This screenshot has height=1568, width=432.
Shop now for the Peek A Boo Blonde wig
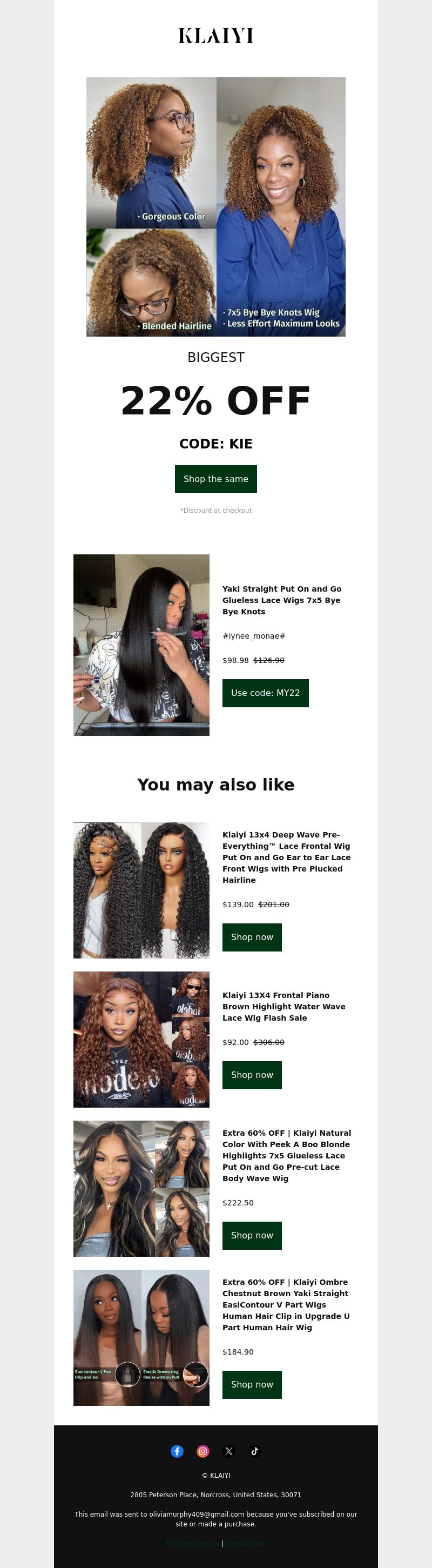252,1236
